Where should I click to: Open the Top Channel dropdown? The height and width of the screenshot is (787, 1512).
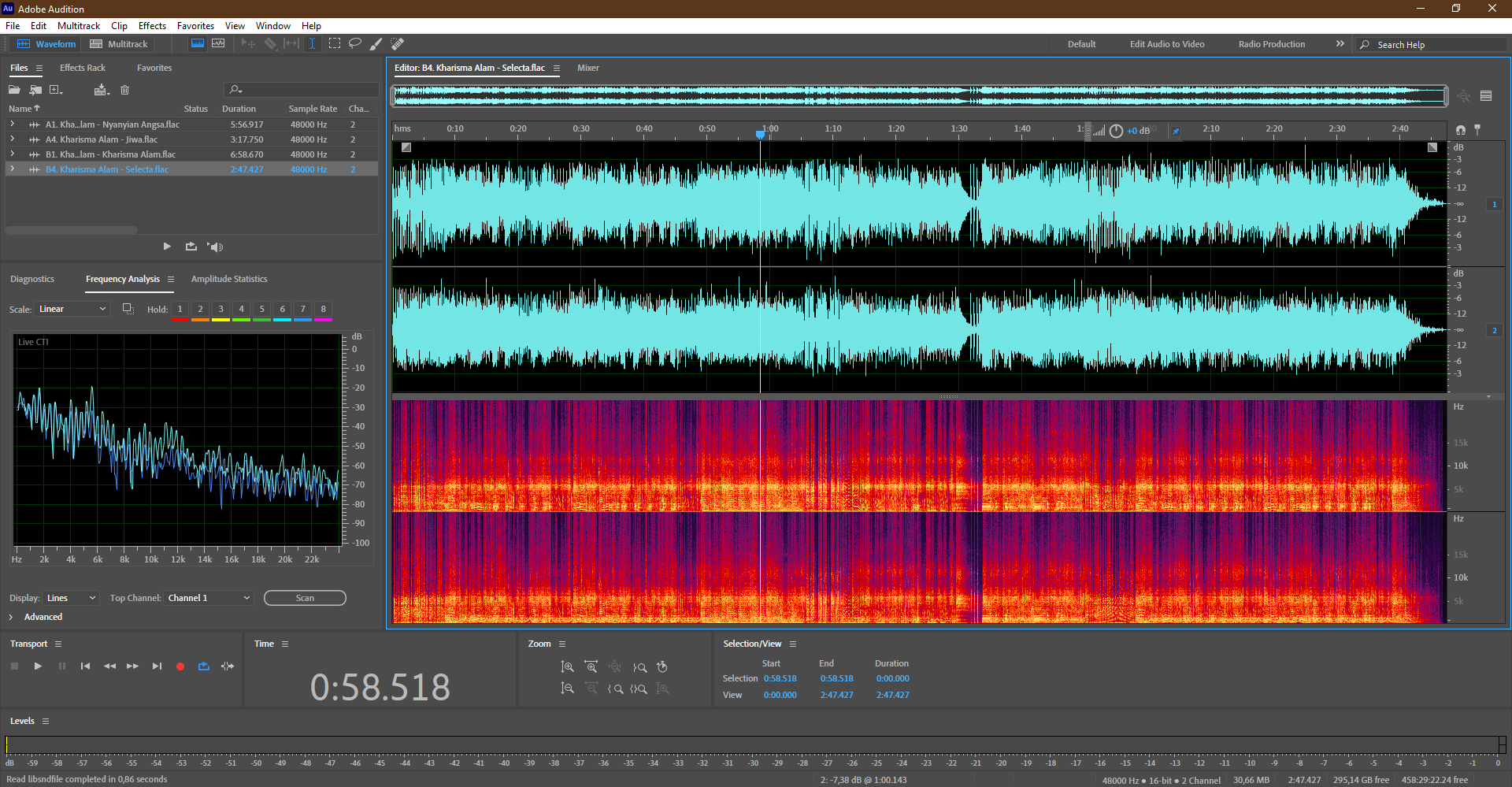pos(209,598)
